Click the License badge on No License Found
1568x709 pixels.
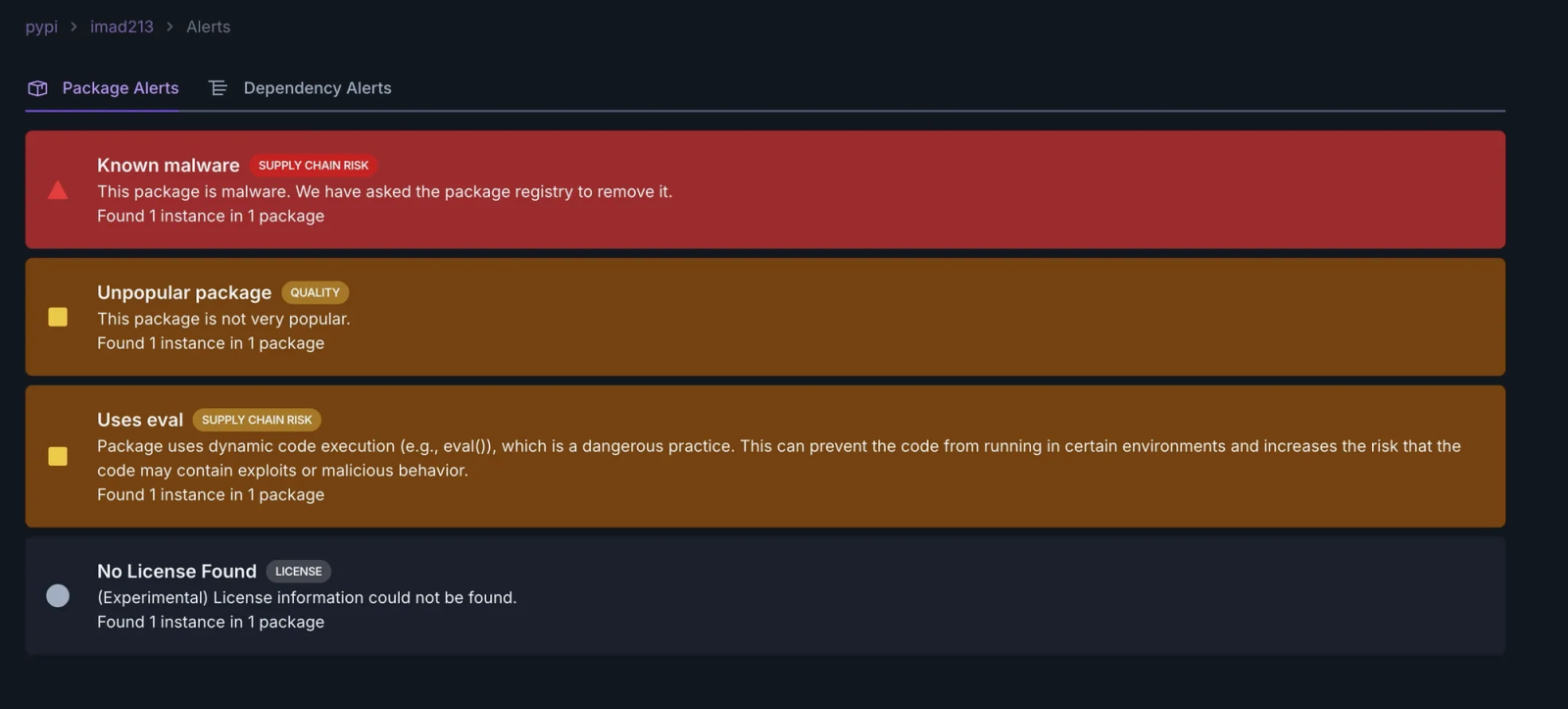299,571
